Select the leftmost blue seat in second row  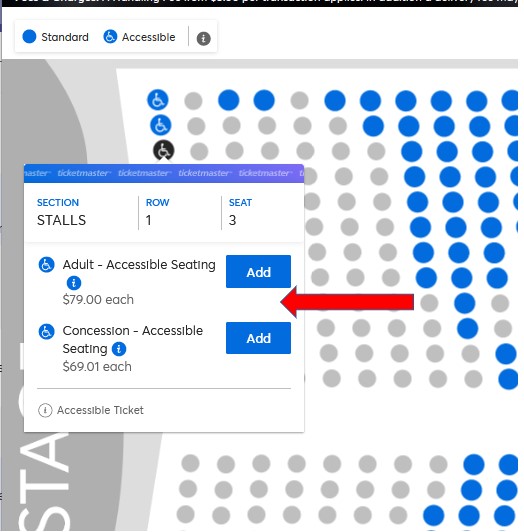[373, 126]
